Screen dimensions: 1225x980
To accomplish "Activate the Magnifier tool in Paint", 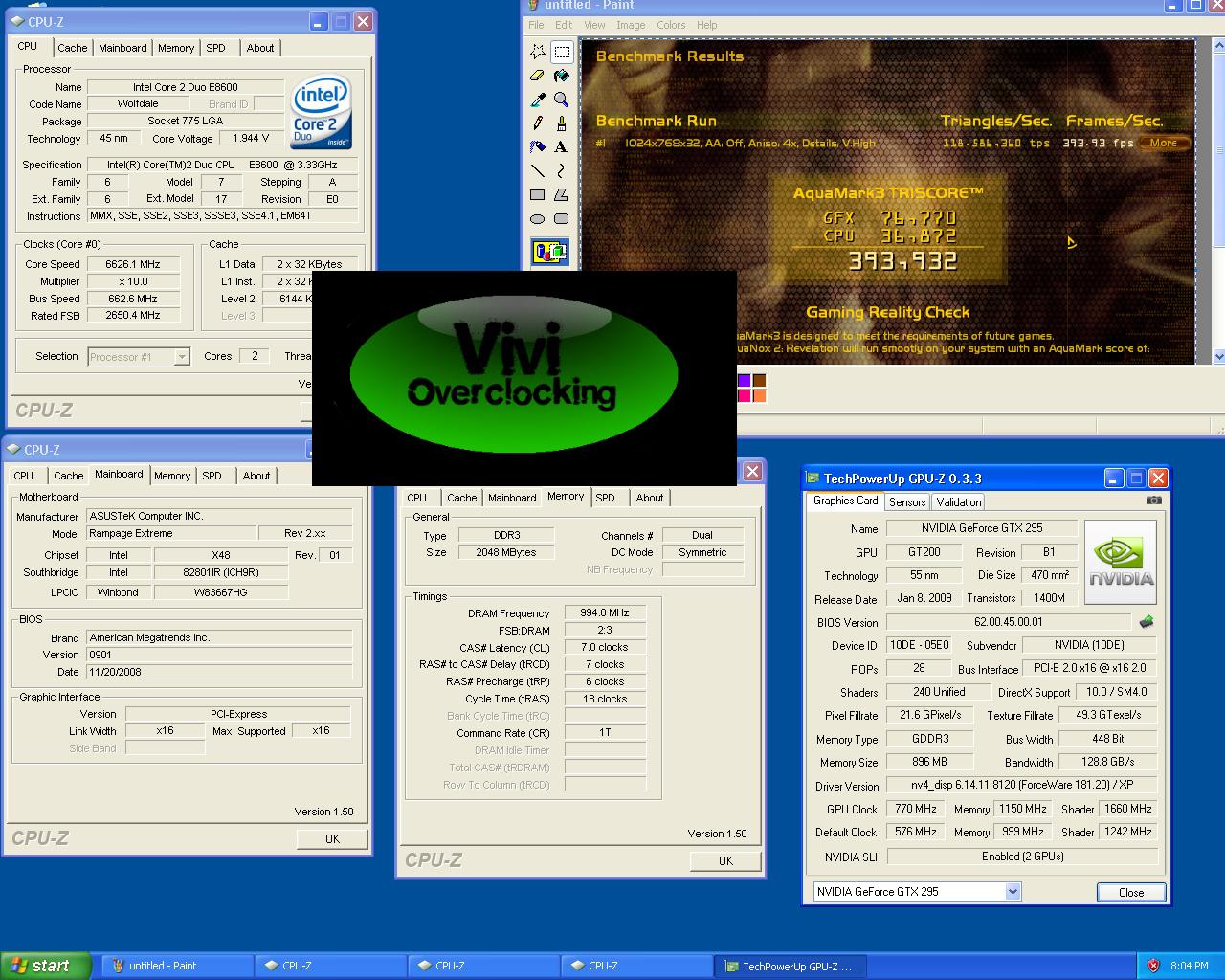I will (562, 100).
